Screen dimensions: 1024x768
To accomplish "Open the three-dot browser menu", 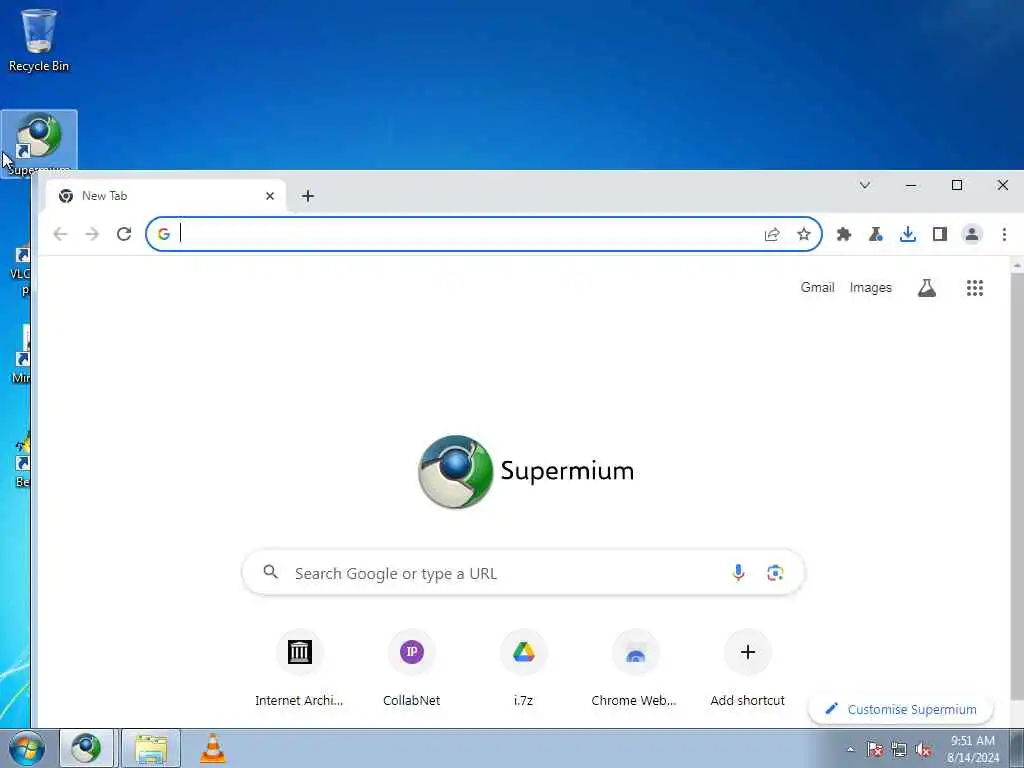I will click(x=1004, y=234).
